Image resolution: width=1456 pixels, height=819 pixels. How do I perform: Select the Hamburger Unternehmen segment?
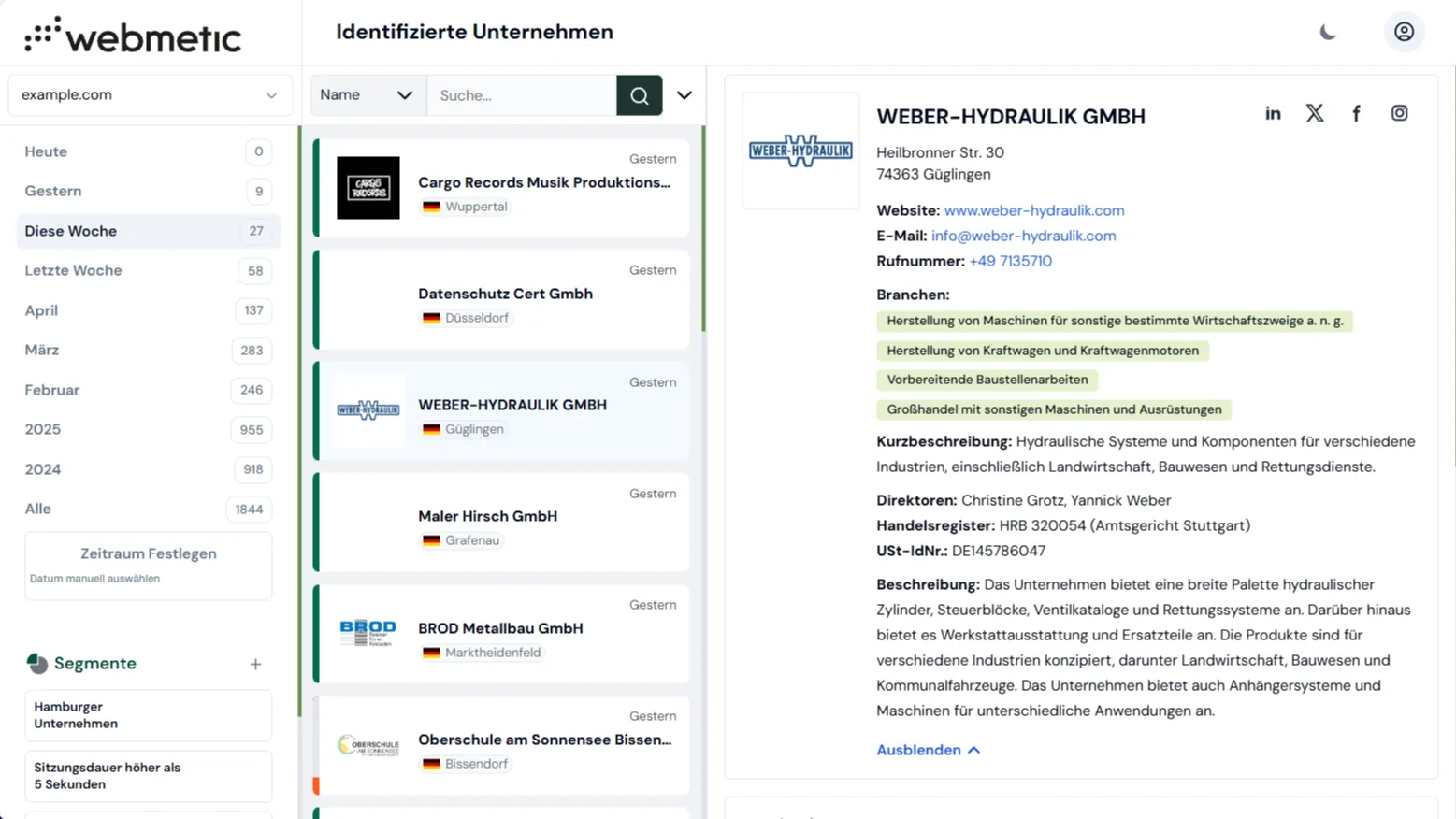(x=148, y=715)
